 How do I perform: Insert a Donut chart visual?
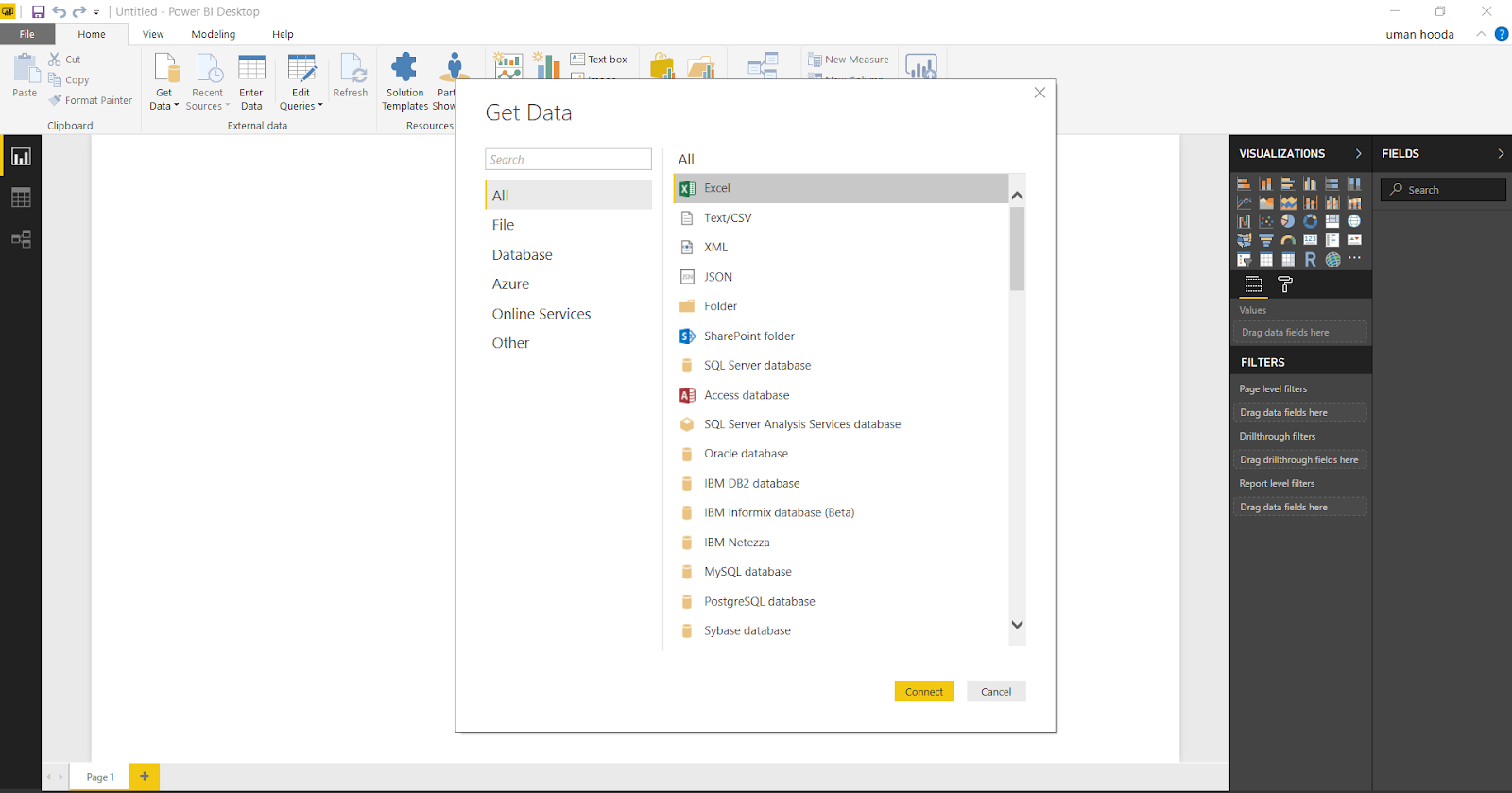(1310, 221)
